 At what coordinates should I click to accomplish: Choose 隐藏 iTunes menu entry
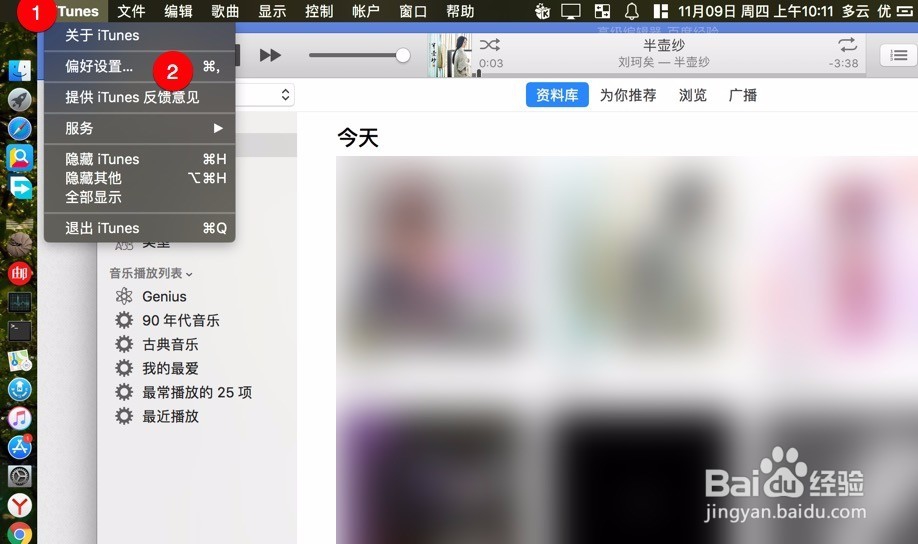(139, 159)
